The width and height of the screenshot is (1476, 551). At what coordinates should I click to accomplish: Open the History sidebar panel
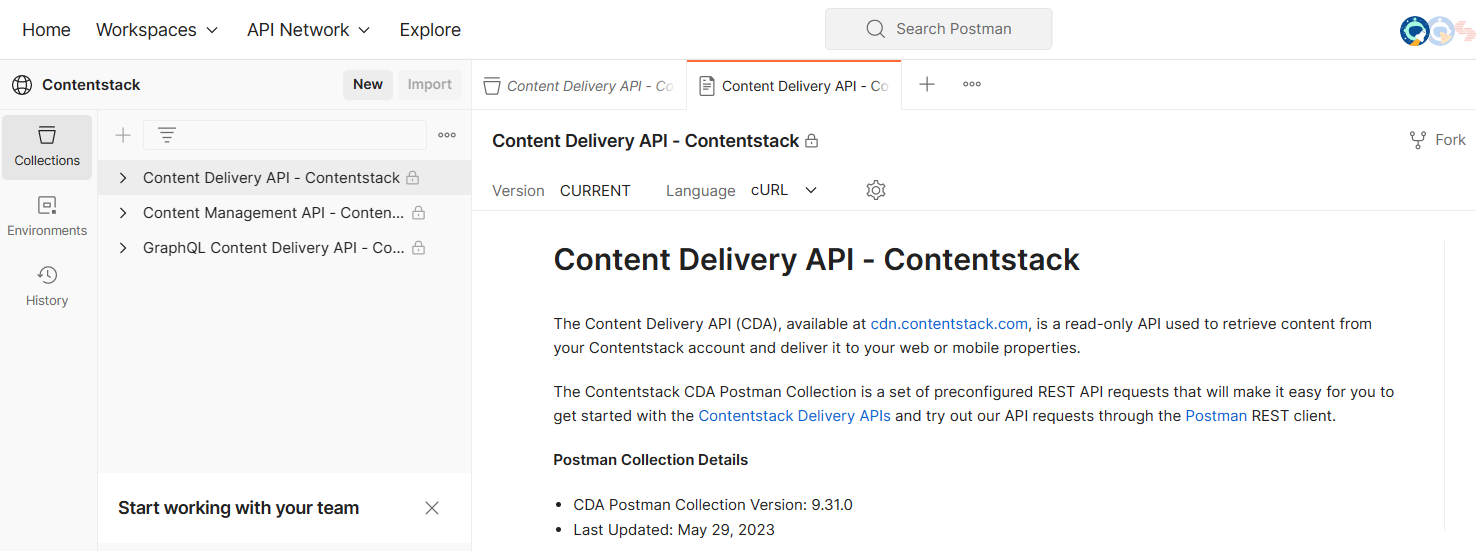[47, 287]
